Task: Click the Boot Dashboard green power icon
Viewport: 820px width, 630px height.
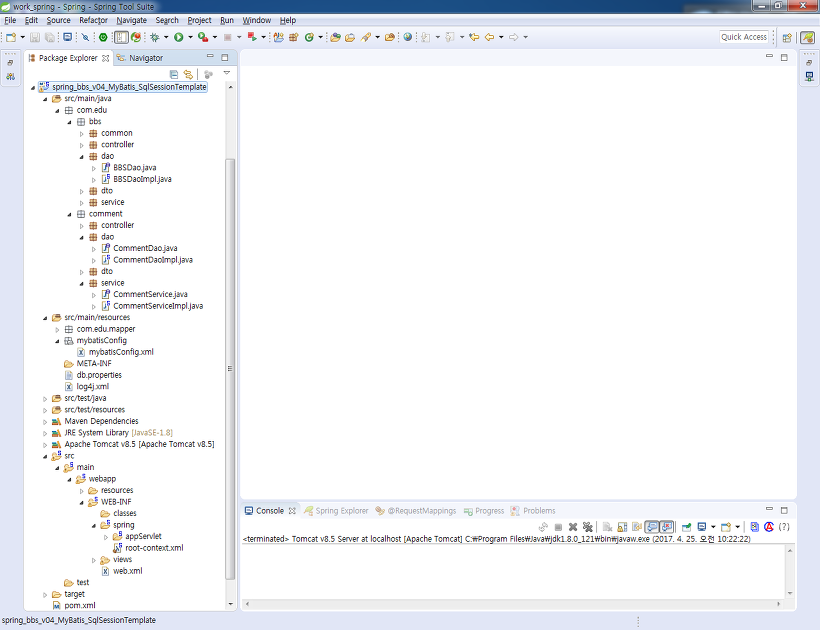Action: [x=103, y=37]
